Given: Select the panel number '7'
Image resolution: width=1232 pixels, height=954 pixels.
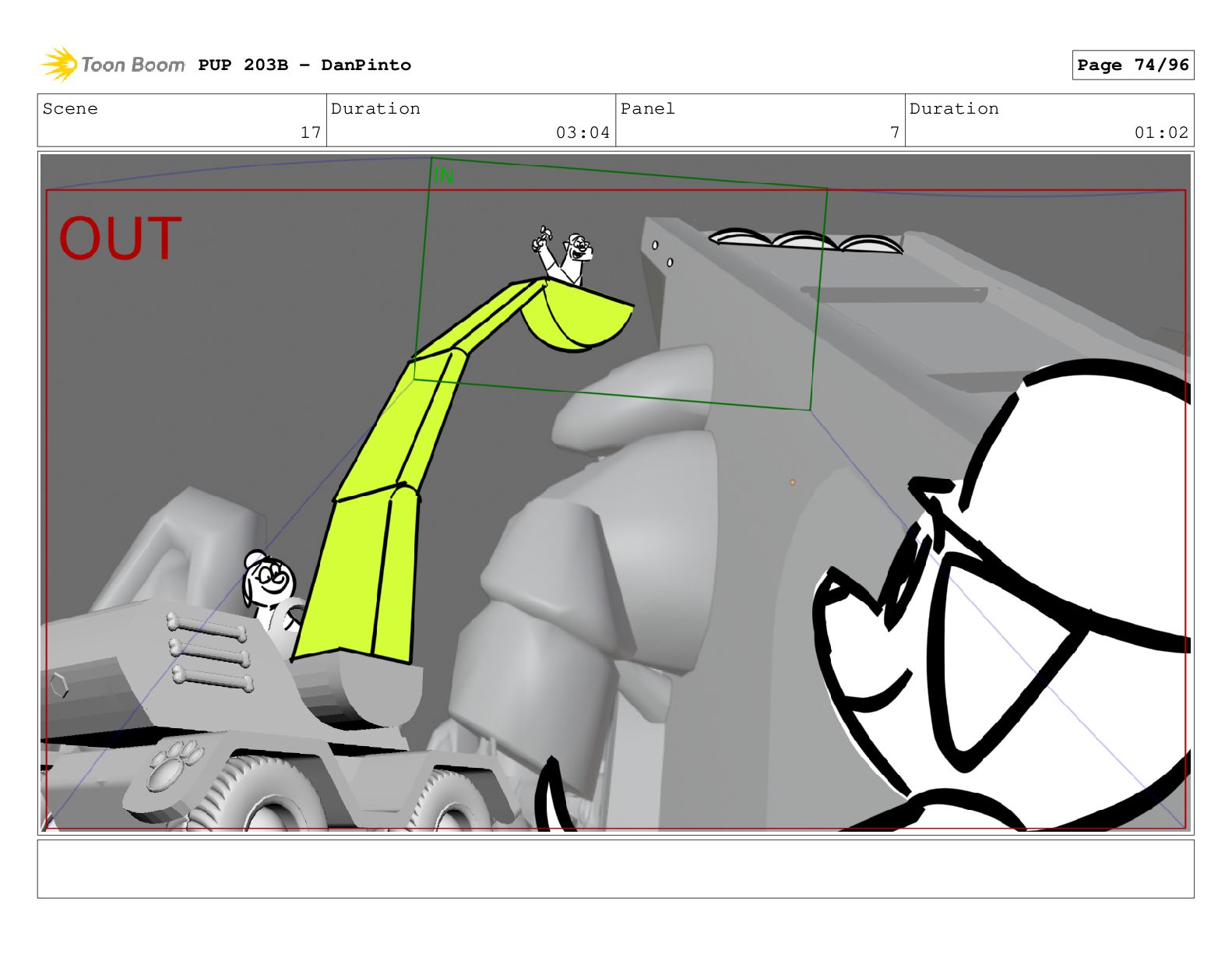Looking at the screenshot, I should [895, 132].
